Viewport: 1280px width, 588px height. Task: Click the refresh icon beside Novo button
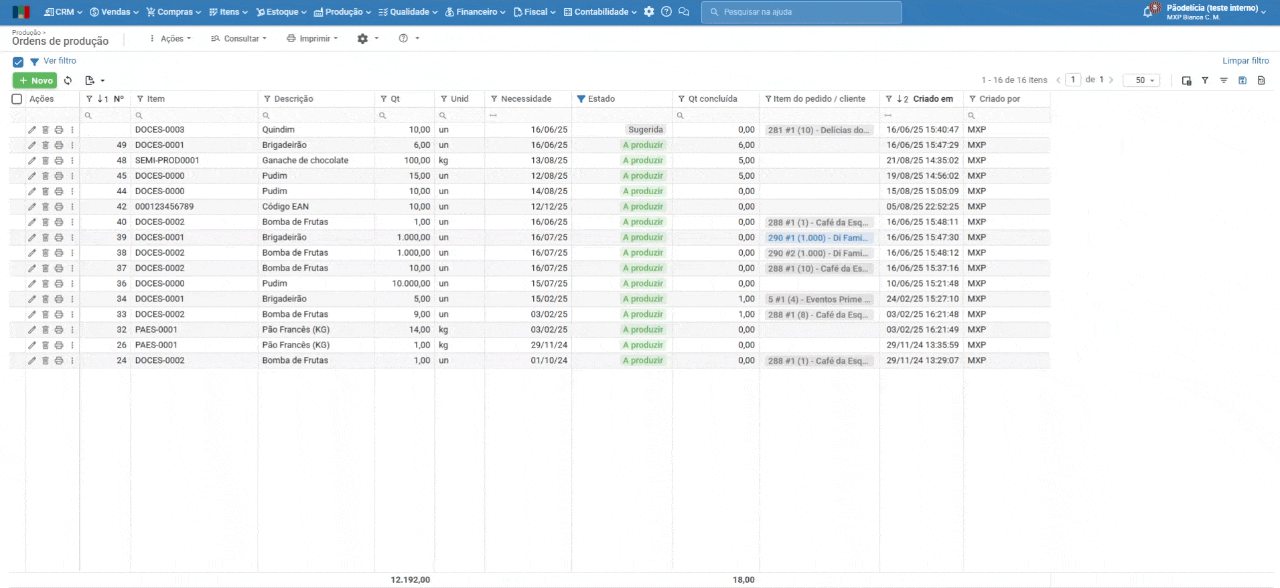point(68,80)
